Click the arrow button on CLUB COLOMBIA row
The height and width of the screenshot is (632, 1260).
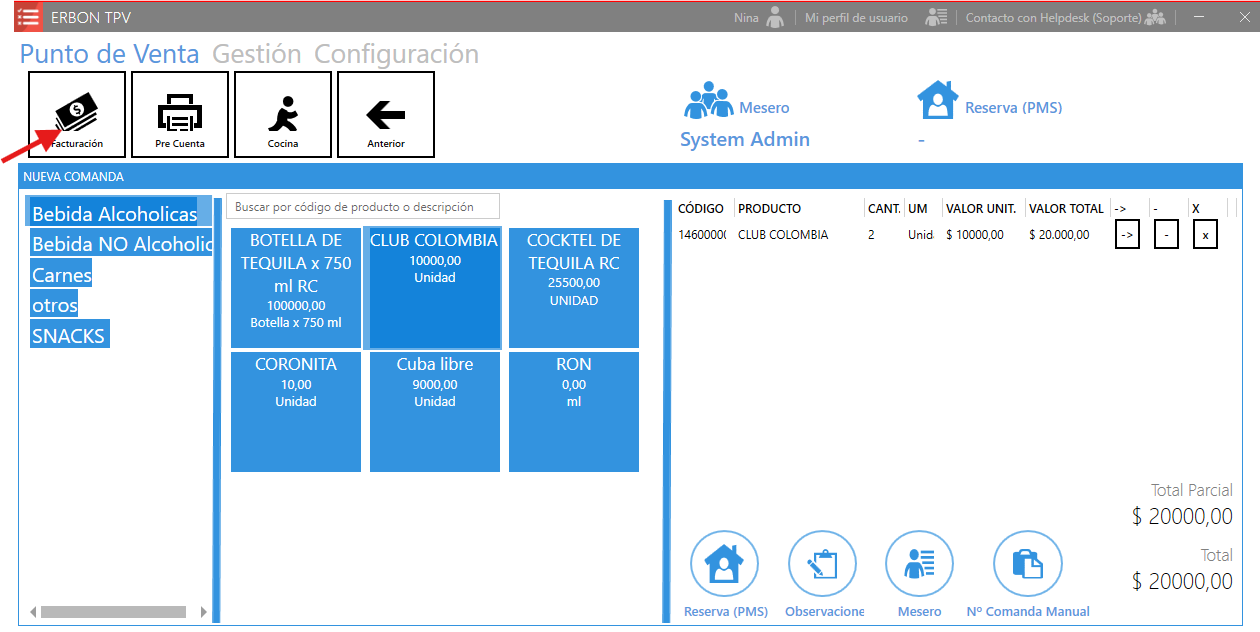1127,236
